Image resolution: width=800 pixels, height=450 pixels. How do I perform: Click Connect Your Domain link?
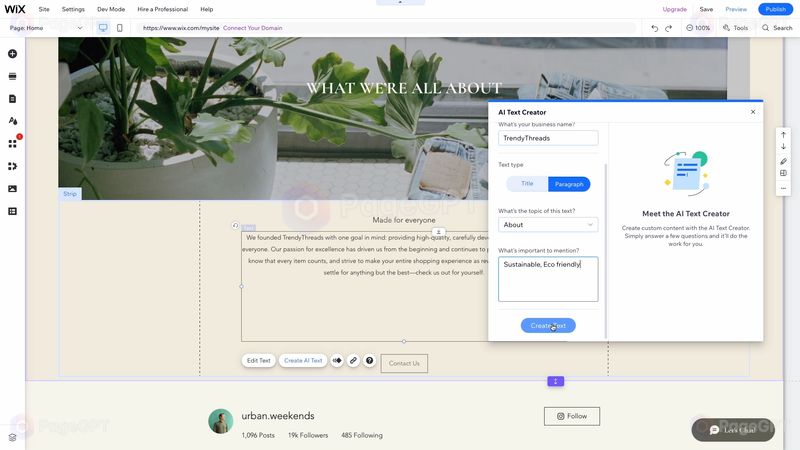coord(253,28)
